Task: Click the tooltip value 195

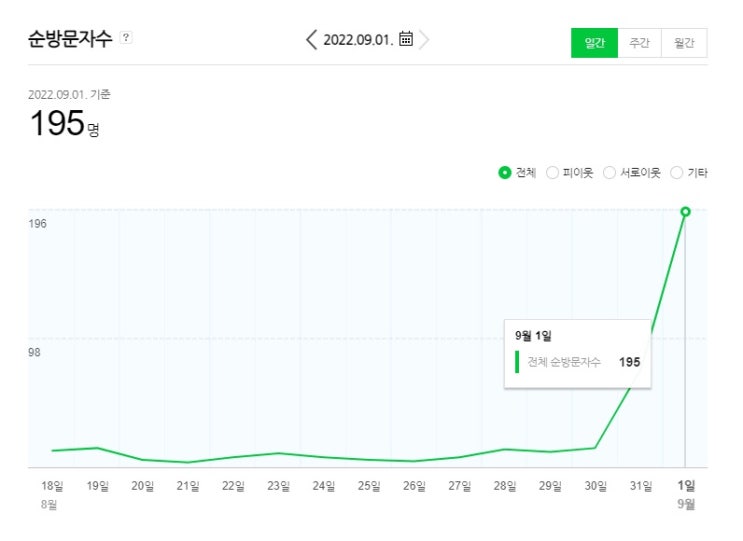Action: 629,362
